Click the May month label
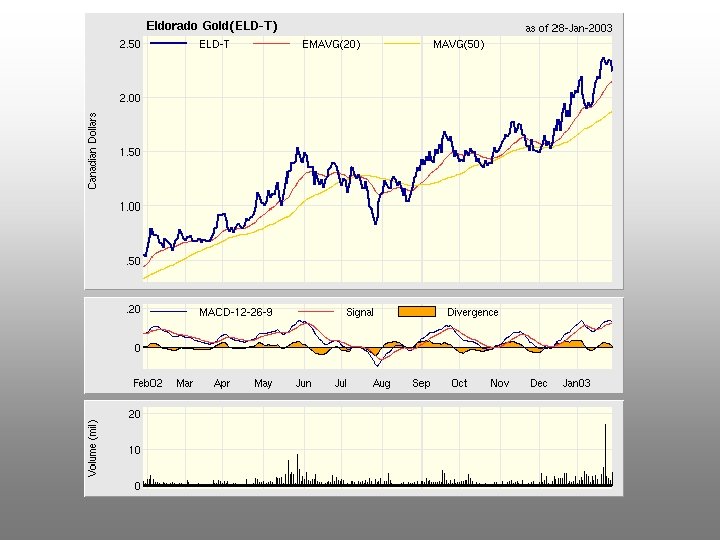This screenshot has height=540, width=720. point(263,384)
